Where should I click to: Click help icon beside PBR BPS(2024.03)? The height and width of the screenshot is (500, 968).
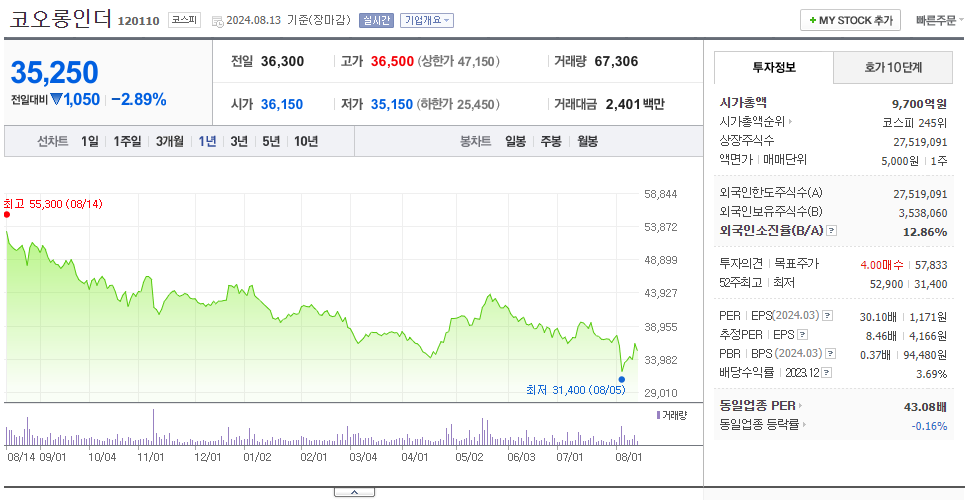831,354
